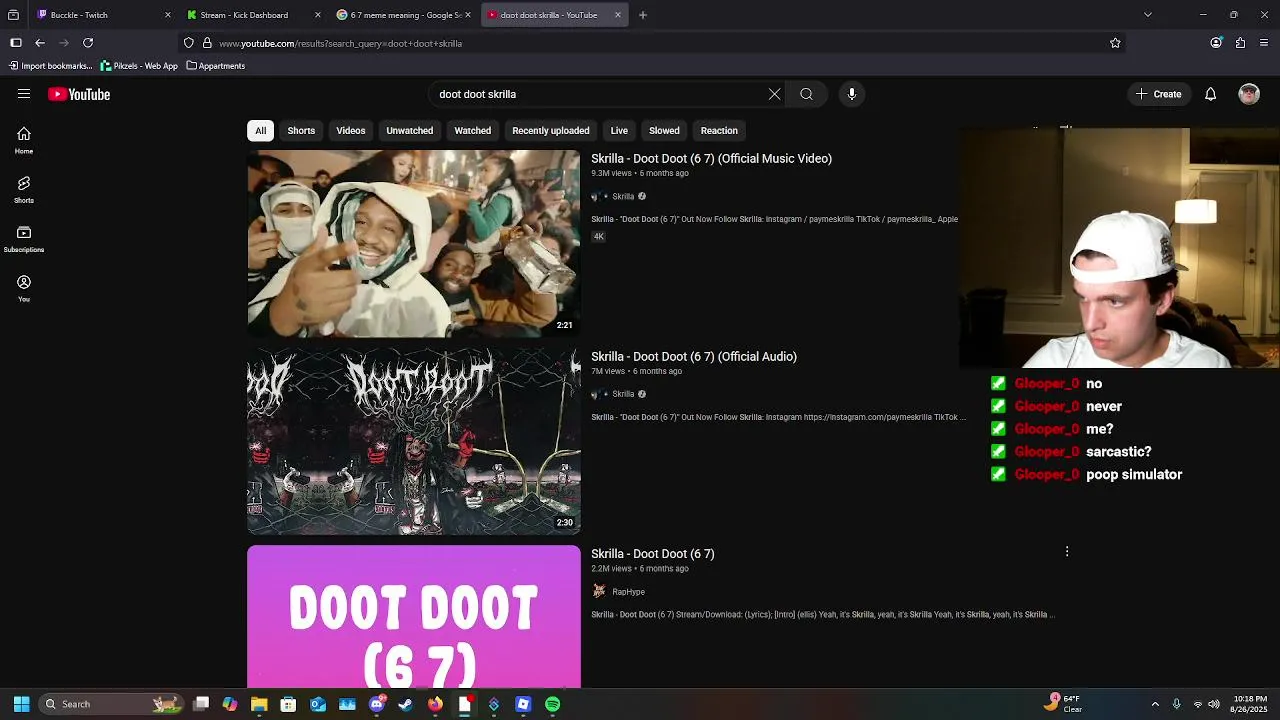1280x720 pixels.
Task: Switch to the Bucckle - Twitch tab
Action: click(104, 15)
